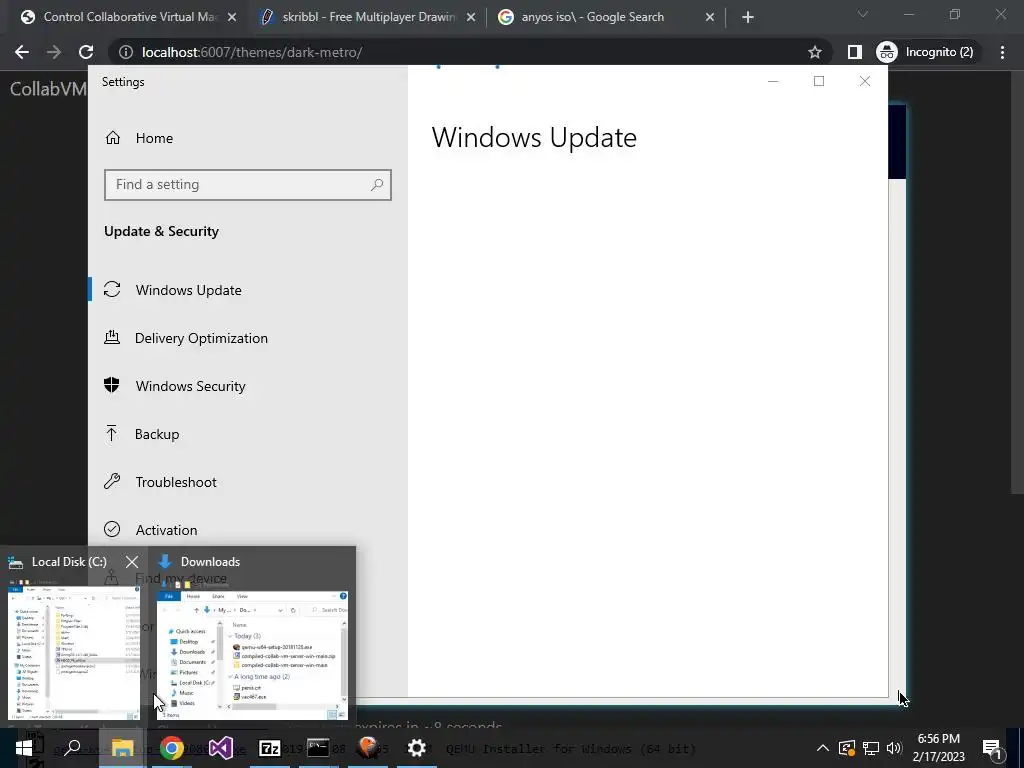This screenshot has height=768, width=1024.
Task: Close the anyos iso Google Search tab
Action: pos(710,18)
